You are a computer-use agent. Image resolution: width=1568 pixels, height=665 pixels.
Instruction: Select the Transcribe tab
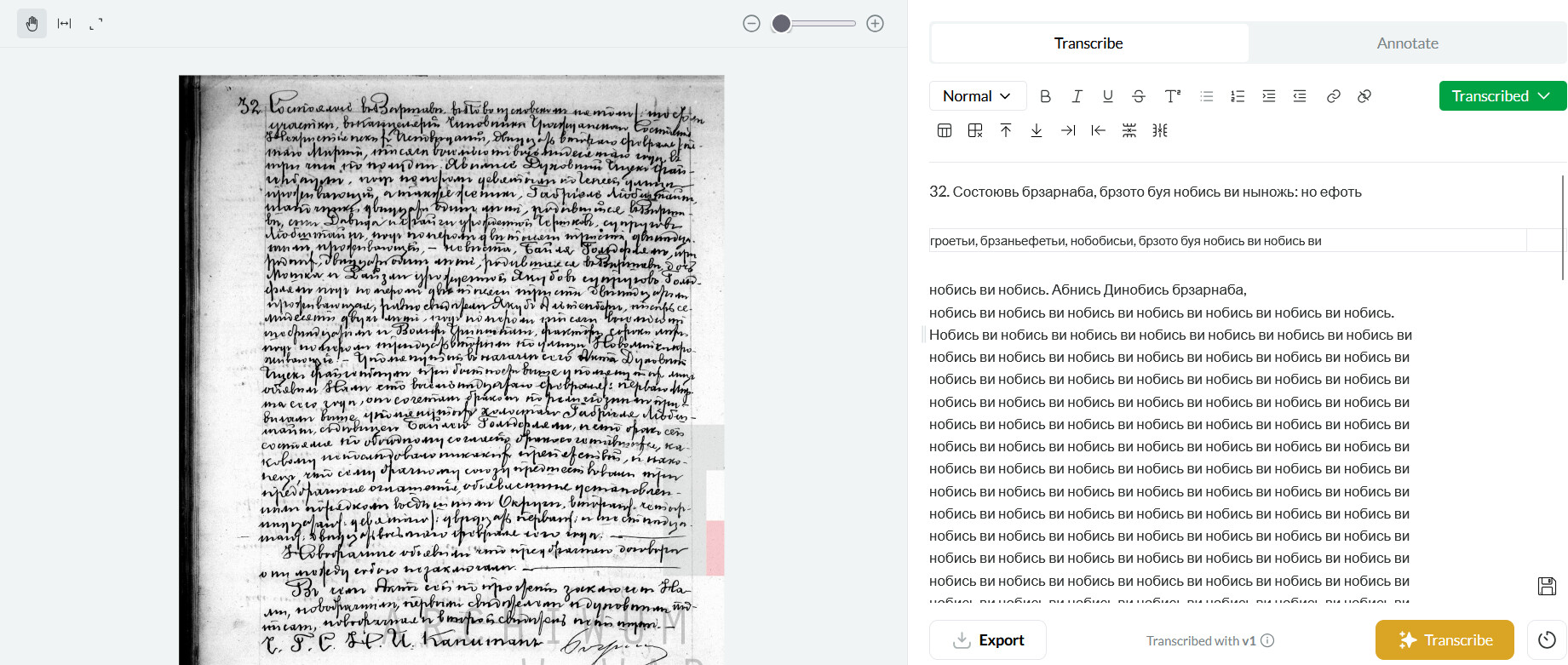pyautogui.click(x=1088, y=43)
